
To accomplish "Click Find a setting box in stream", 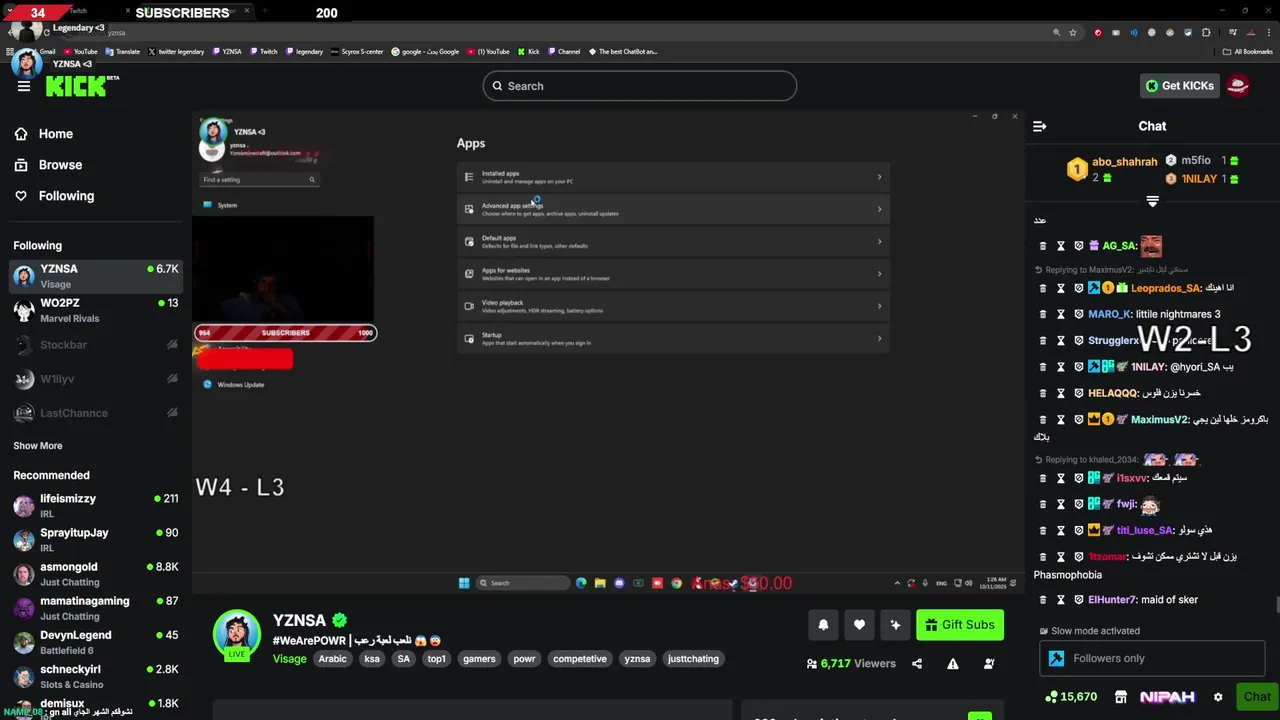I will 259,180.
